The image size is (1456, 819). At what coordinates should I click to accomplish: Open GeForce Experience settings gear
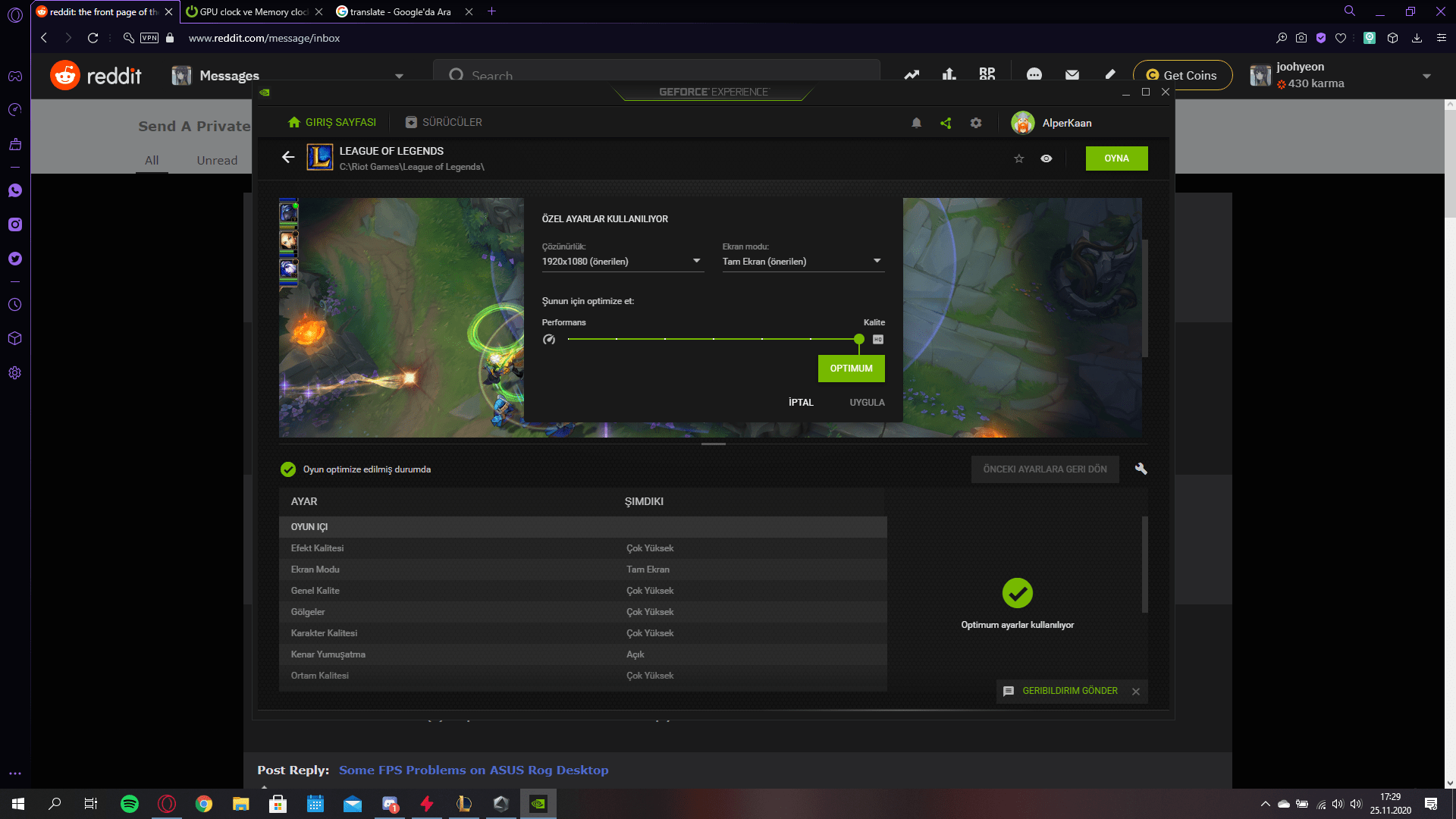[x=976, y=123]
